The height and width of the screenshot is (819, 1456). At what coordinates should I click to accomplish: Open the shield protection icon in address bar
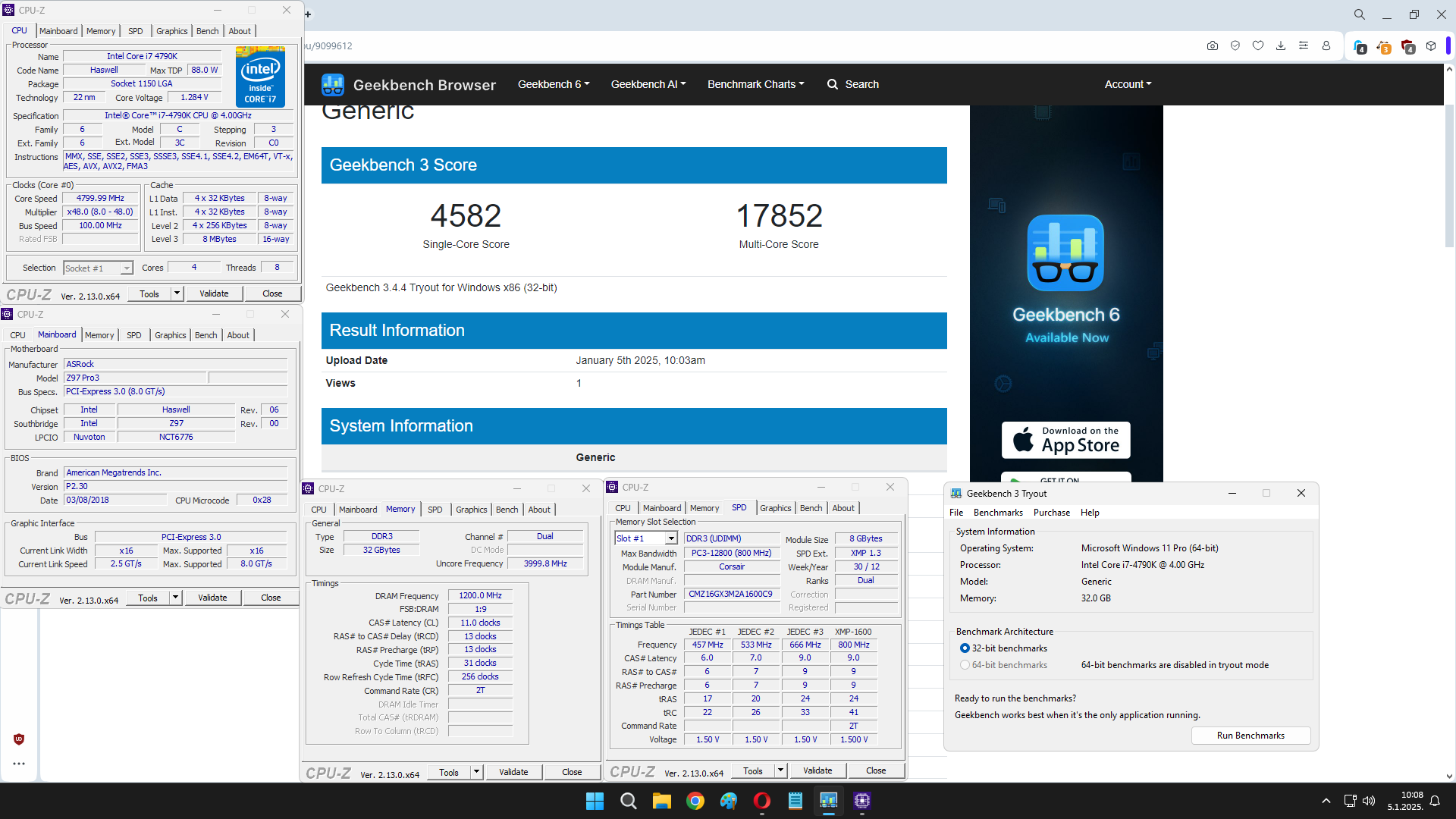click(x=1235, y=45)
